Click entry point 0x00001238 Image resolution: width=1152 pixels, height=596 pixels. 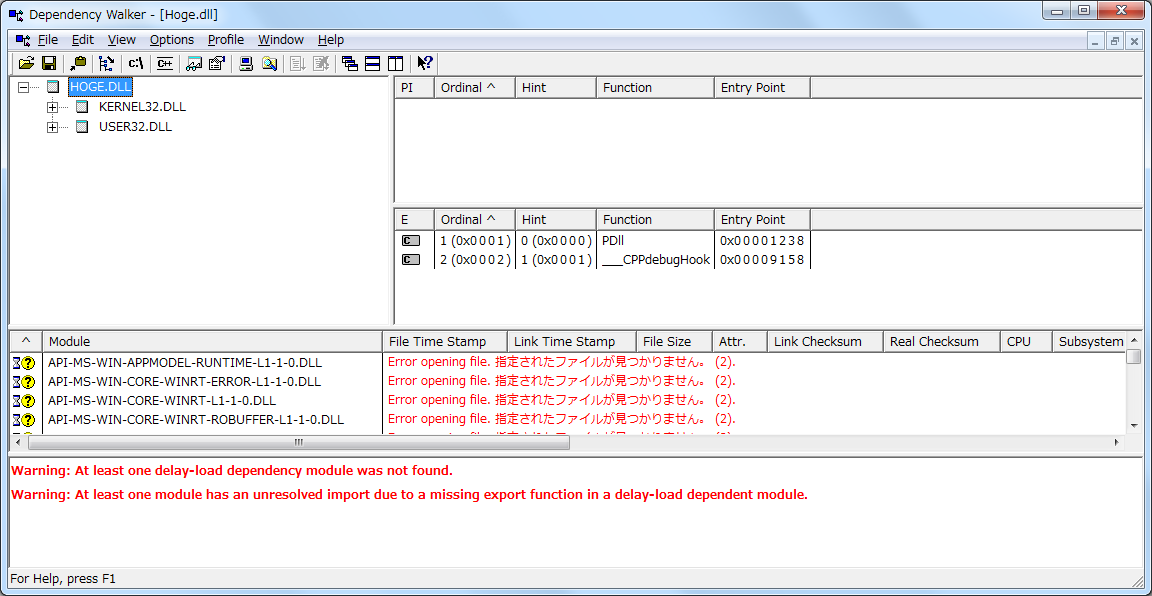tap(762, 240)
